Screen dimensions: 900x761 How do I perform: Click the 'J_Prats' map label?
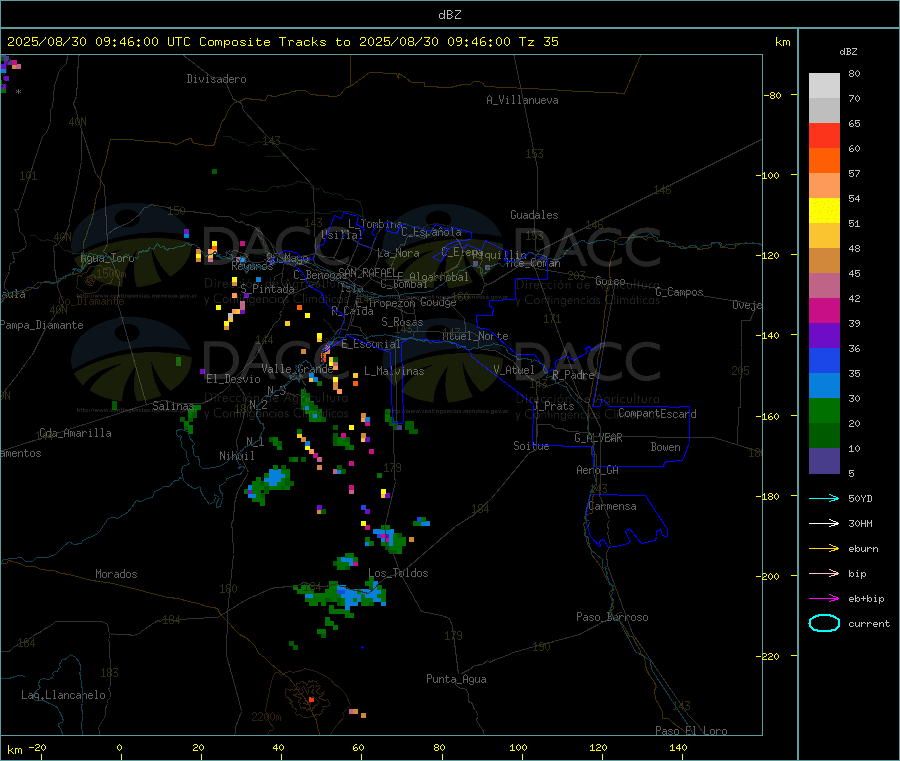coord(554,406)
